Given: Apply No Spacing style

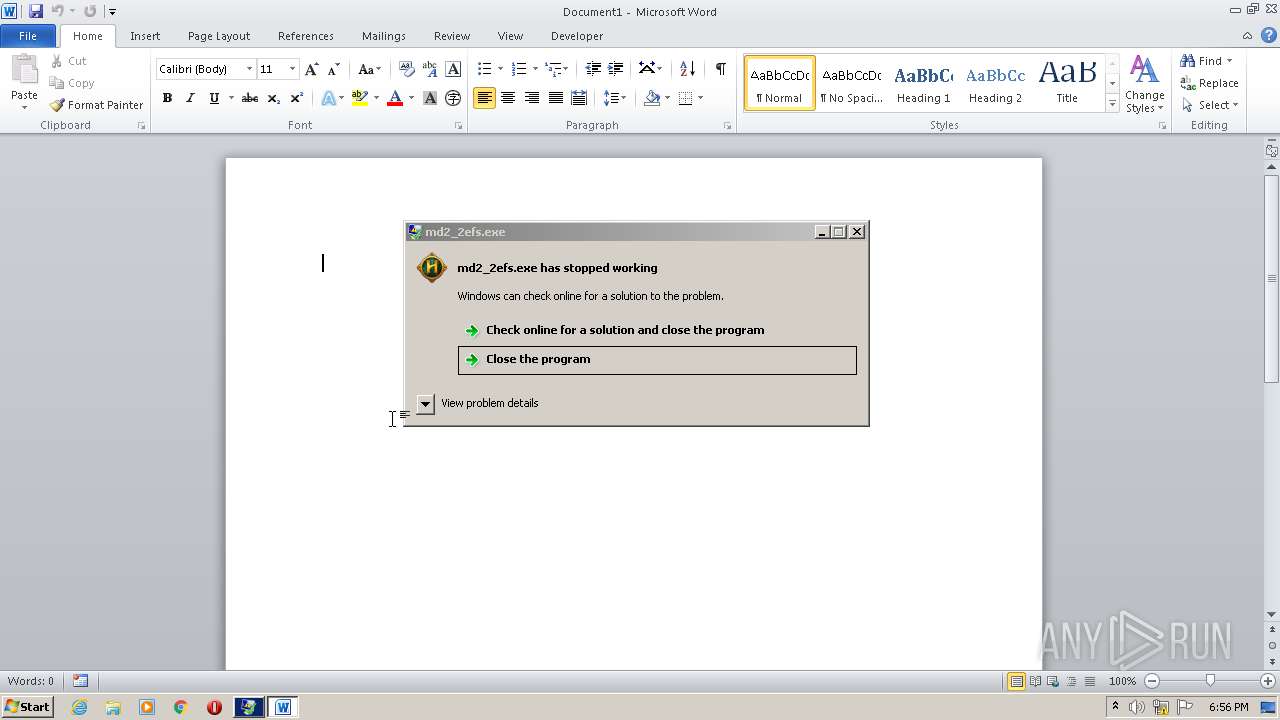Looking at the screenshot, I should (851, 83).
